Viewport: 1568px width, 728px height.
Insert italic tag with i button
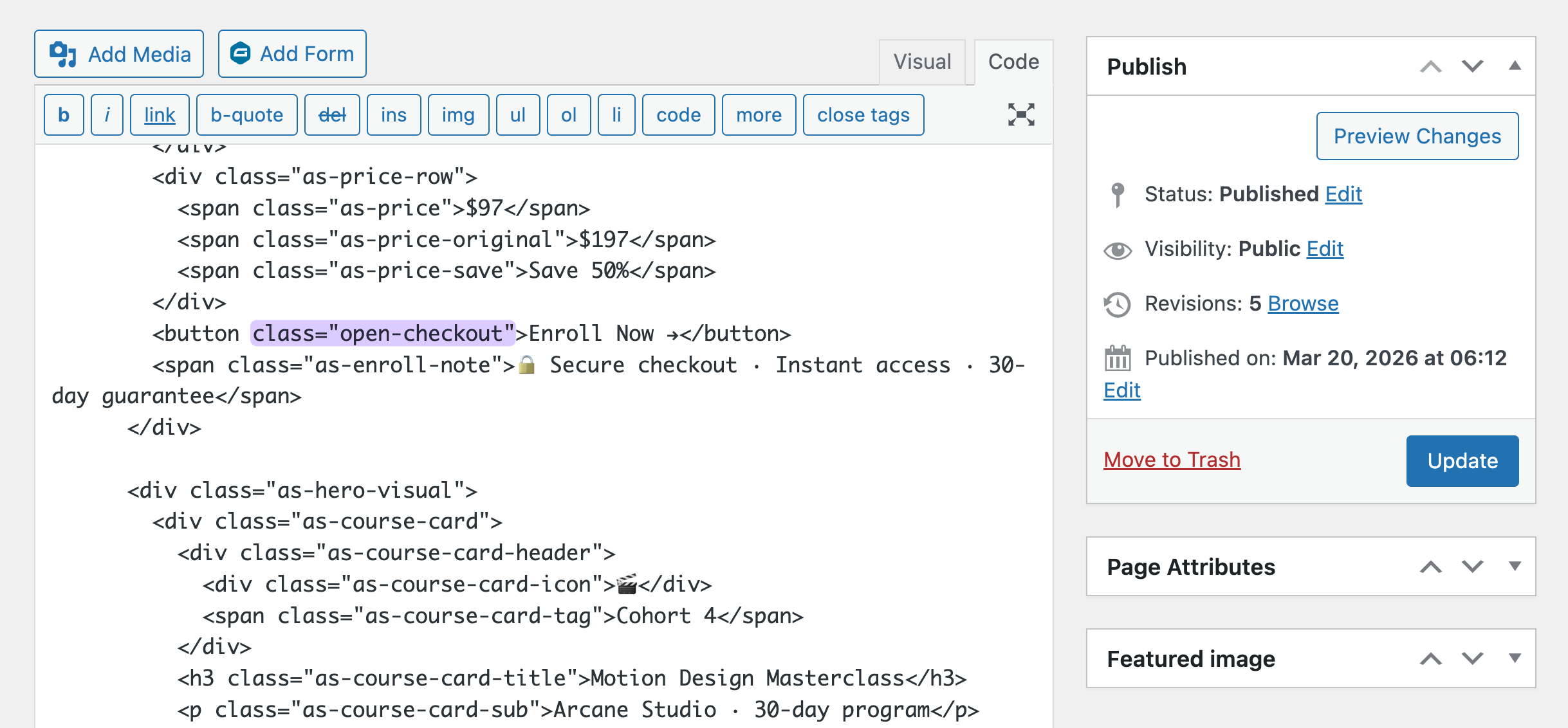point(107,115)
